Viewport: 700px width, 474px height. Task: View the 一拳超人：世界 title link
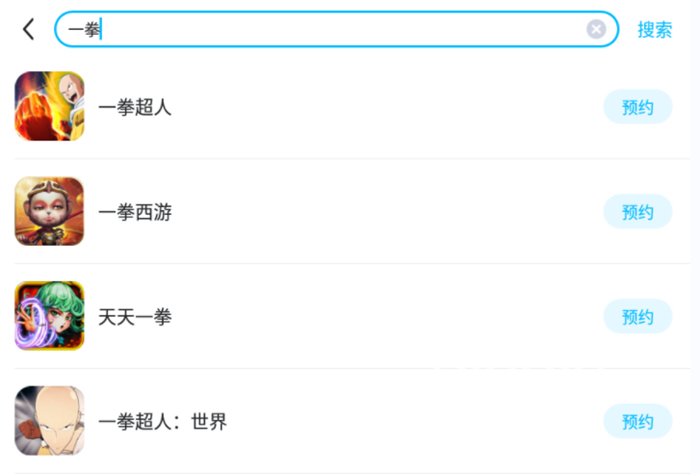[x=163, y=422]
